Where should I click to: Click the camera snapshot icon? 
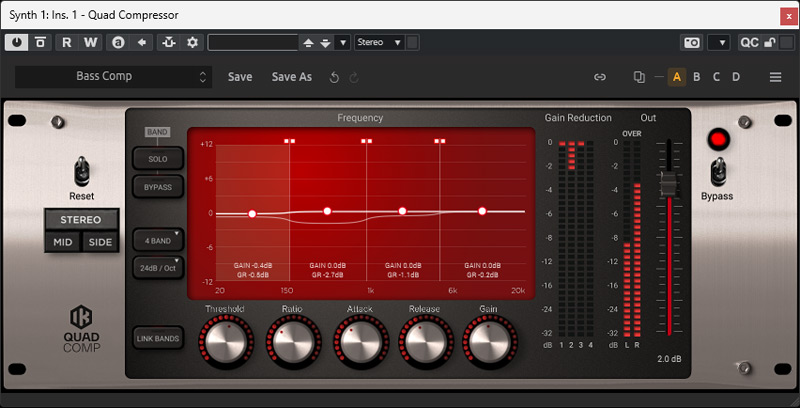(691, 42)
